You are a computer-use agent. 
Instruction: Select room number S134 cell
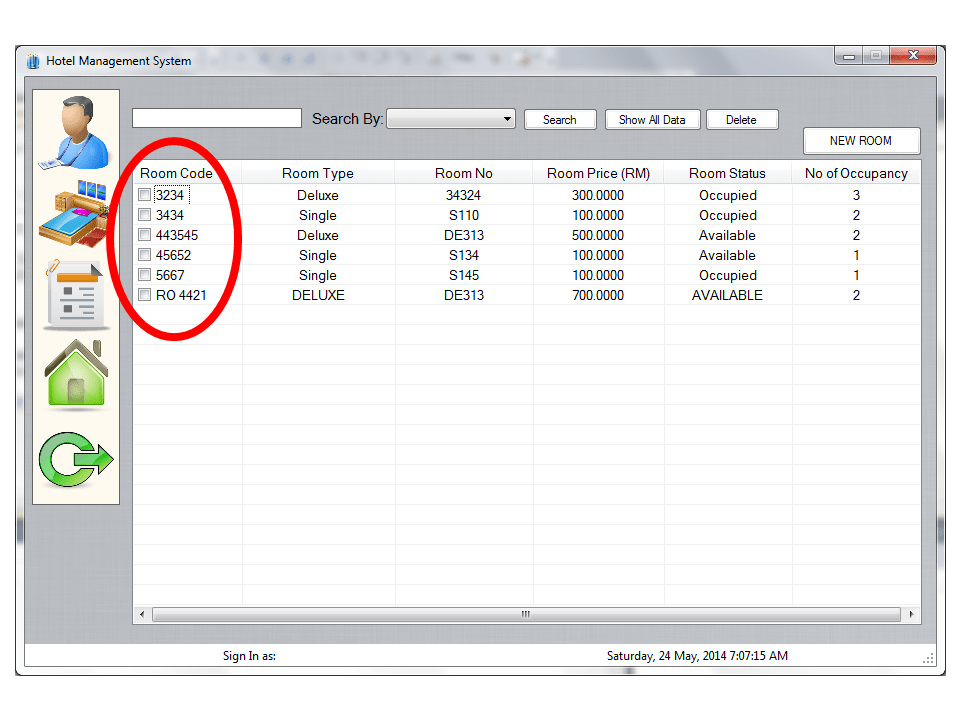pos(463,255)
